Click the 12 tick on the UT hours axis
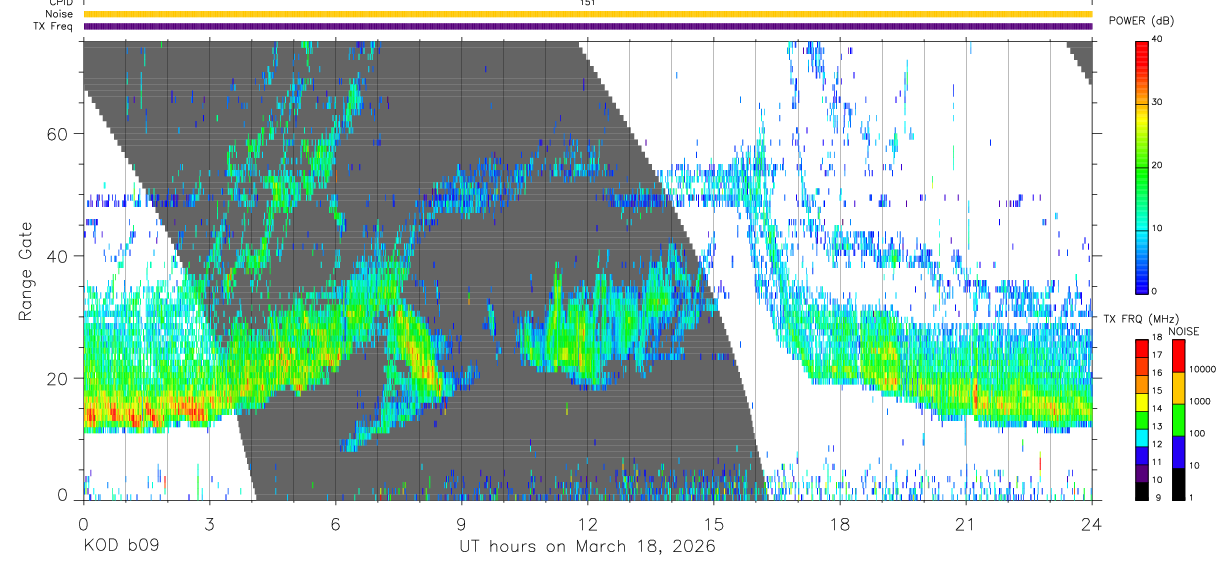The height and width of the screenshot is (567, 1228). (588, 522)
